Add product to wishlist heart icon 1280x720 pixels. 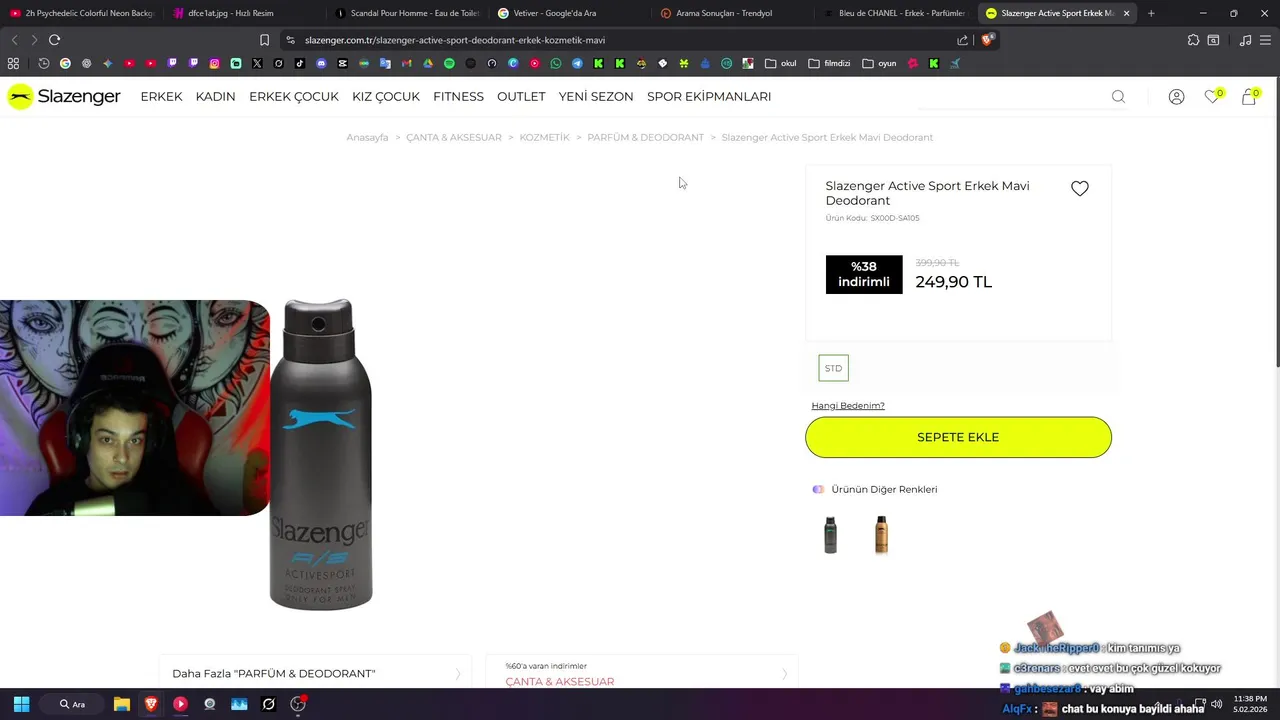(1080, 188)
